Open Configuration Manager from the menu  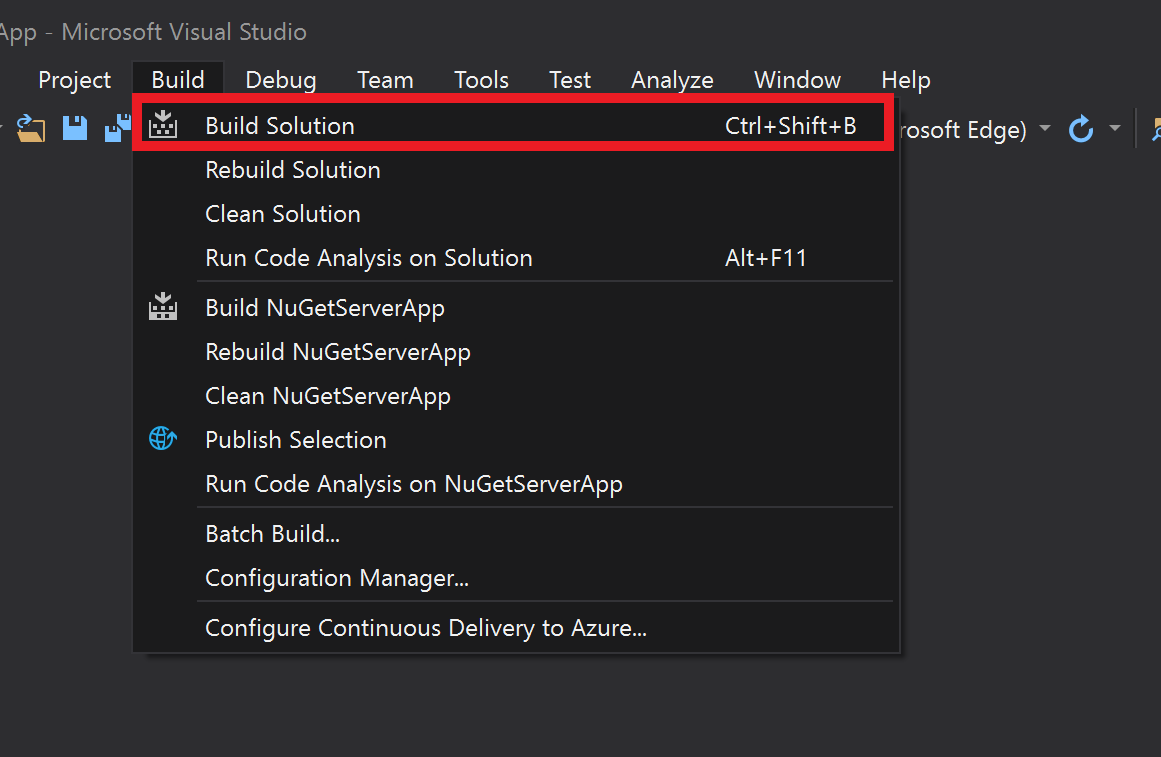tap(515, 578)
